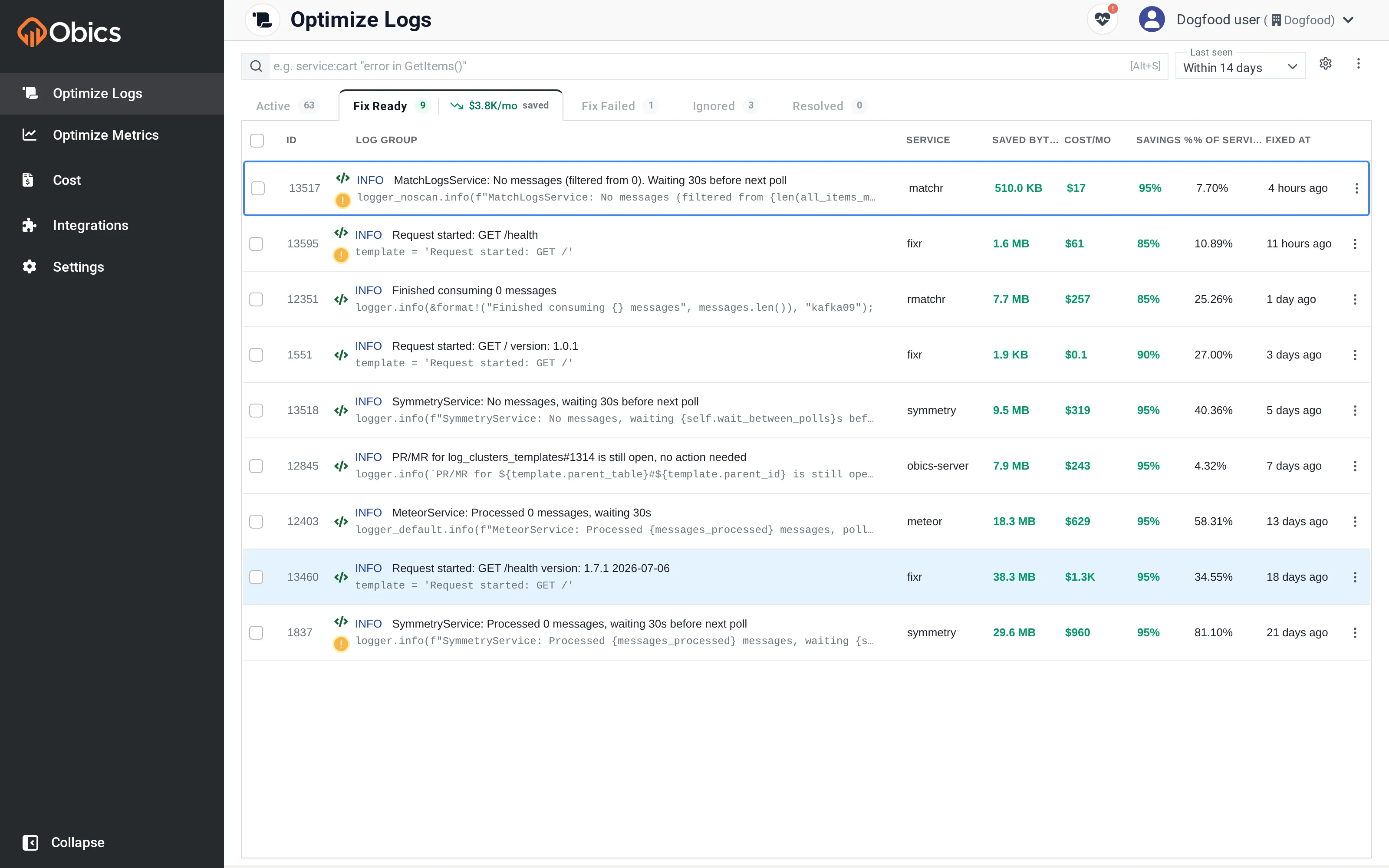Check the box for log 12845
Screen dimensions: 1389x868
coord(256,466)
